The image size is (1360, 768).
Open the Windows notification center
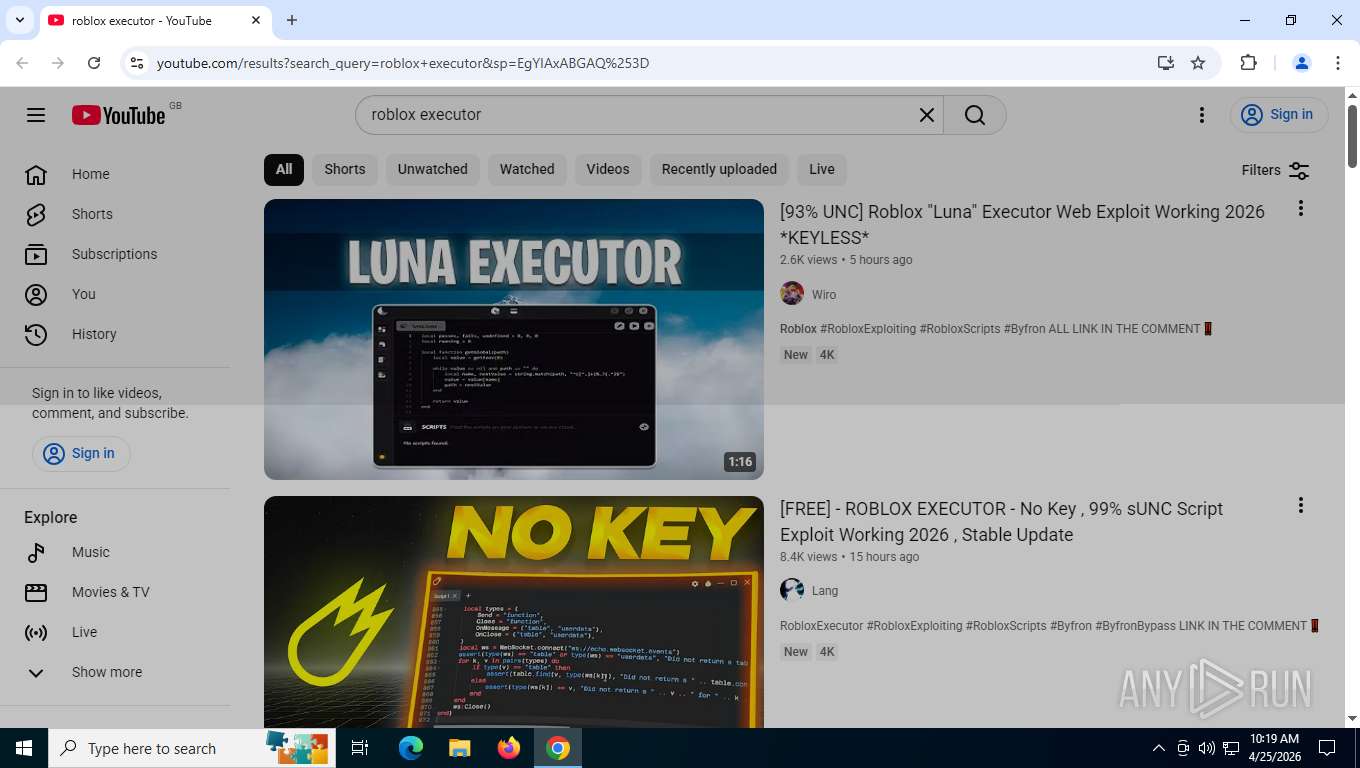coord(1327,748)
